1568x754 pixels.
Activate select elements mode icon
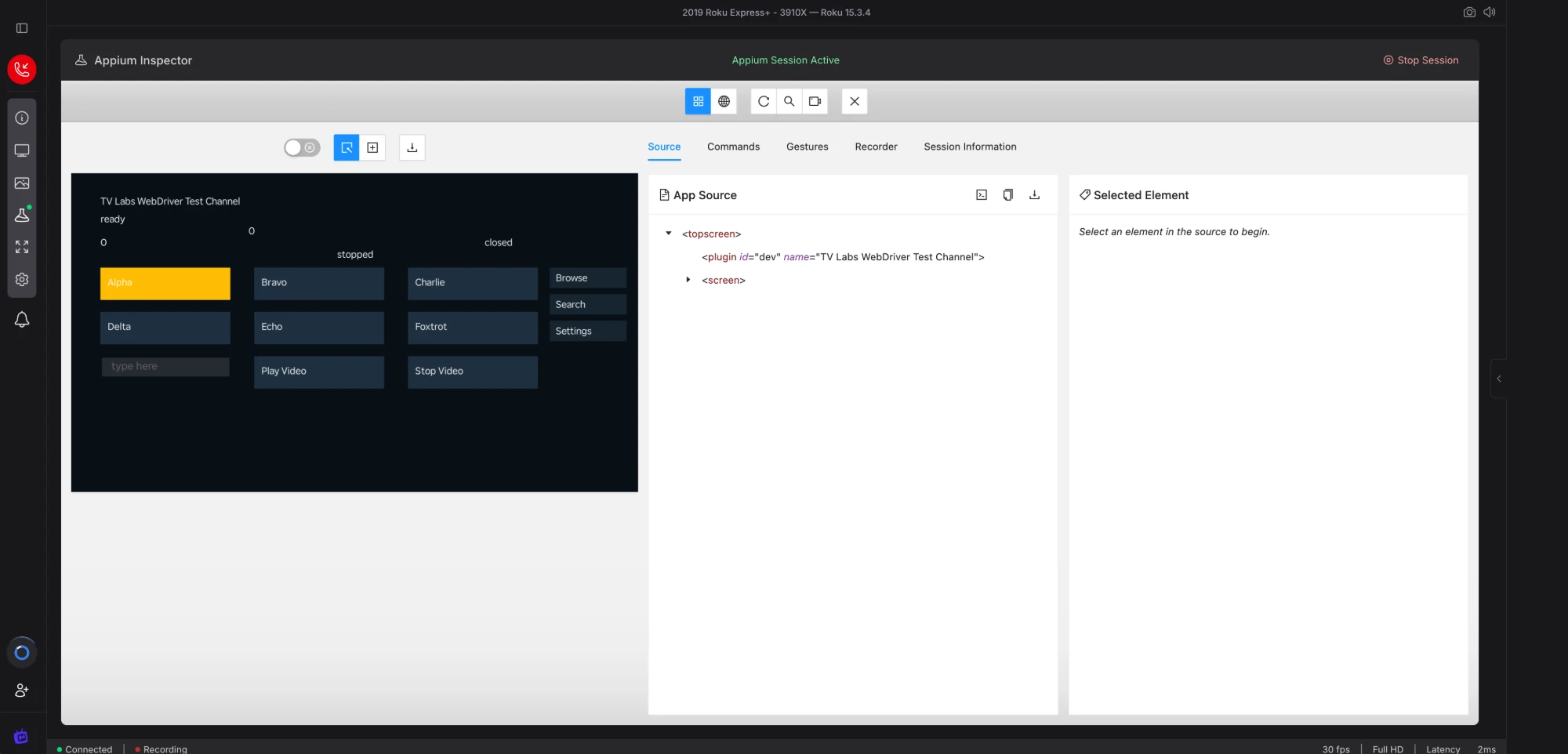point(347,147)
